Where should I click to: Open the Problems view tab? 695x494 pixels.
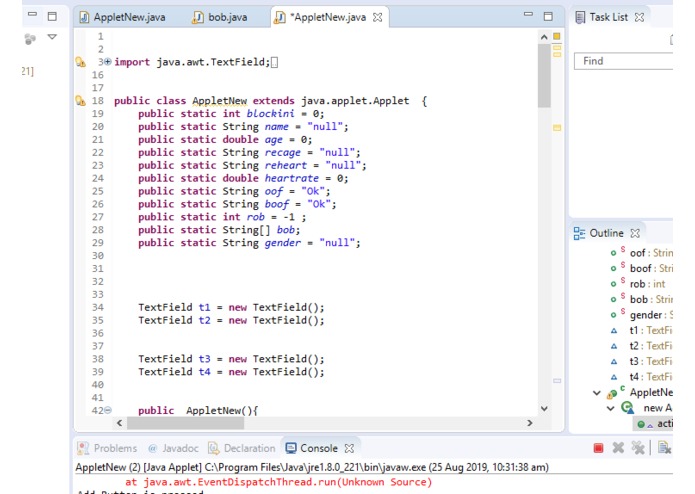pyautogui.click(x=108, y=448)
